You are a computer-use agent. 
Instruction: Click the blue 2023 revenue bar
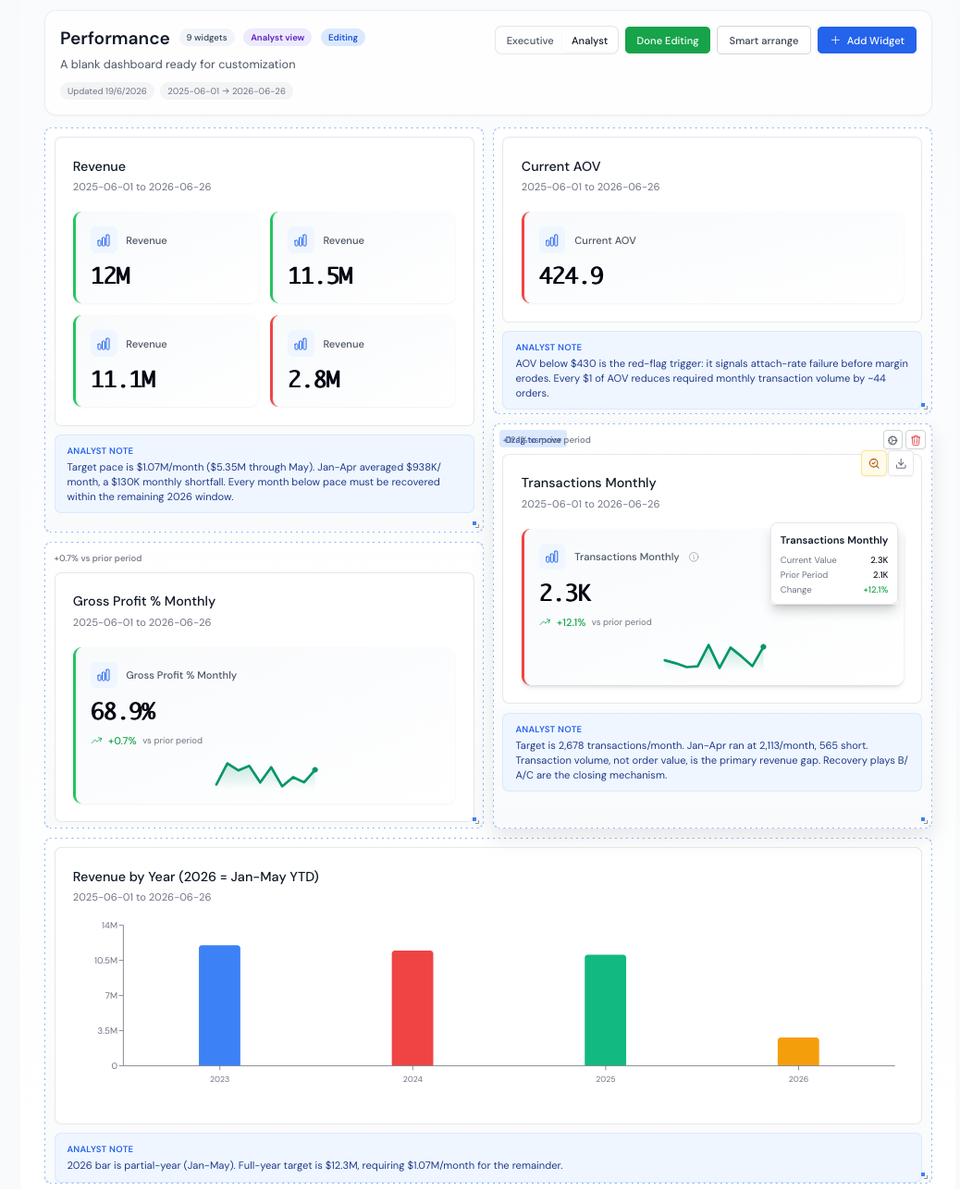[219, 1005]
